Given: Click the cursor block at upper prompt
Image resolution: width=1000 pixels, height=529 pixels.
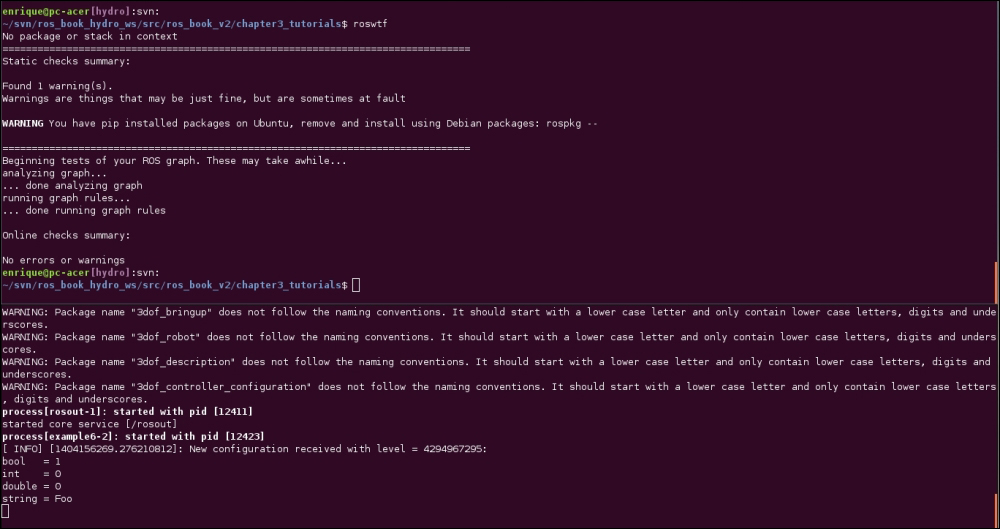Looking at the screenshot, I should pyautogui.click(x=356, y=285).
